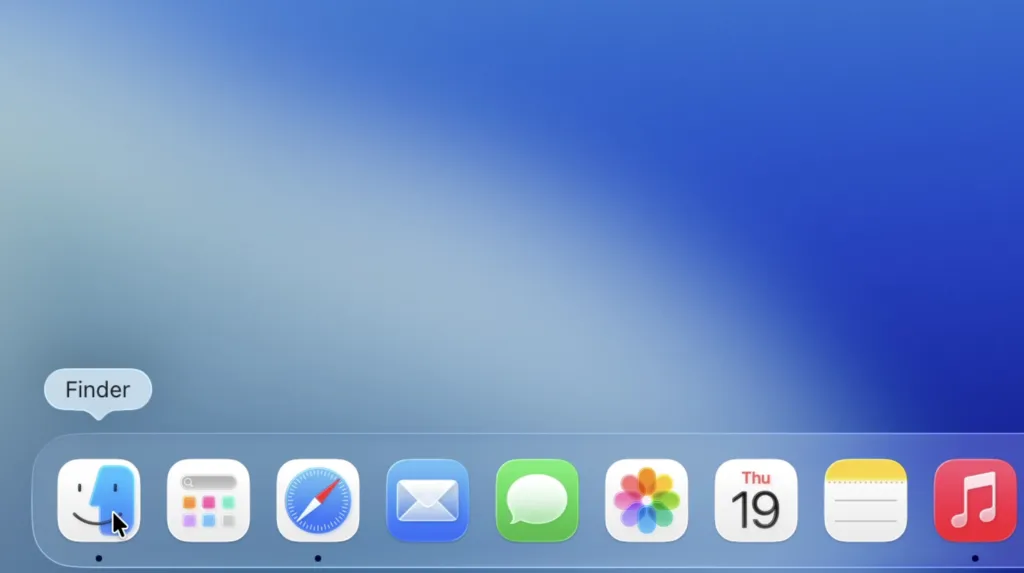
Task: Launch Safari compass icon
Action: click(x=318, y=500)
